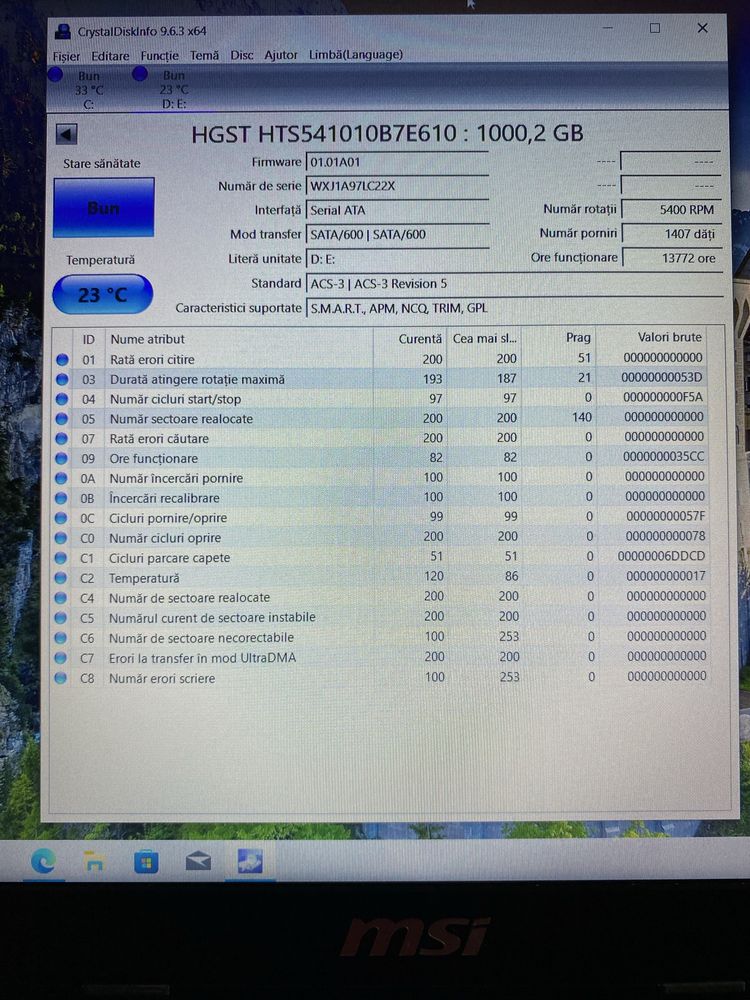This screenshot has width=750, height=1000.
Task: Click status dot for ID 09 Ore funcționare
Action: [x=61, y=459]
